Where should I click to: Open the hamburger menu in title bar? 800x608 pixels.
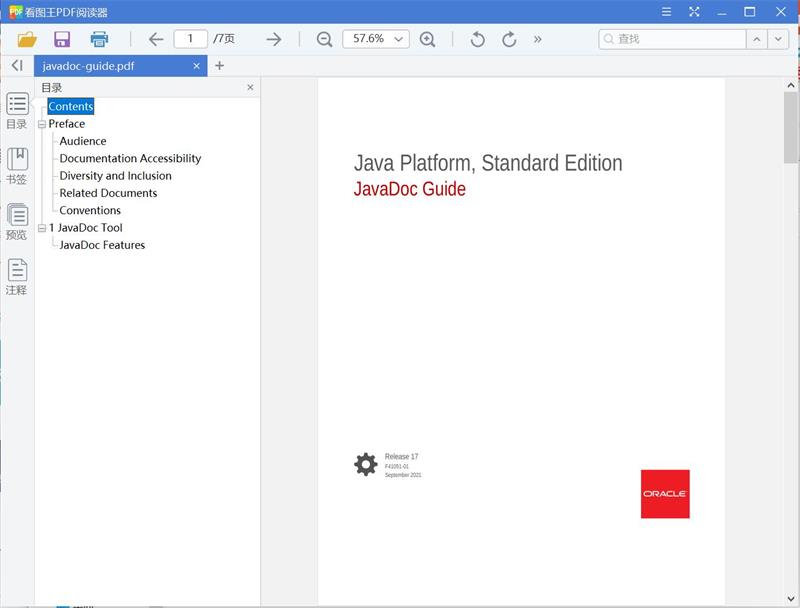[666, 12]
